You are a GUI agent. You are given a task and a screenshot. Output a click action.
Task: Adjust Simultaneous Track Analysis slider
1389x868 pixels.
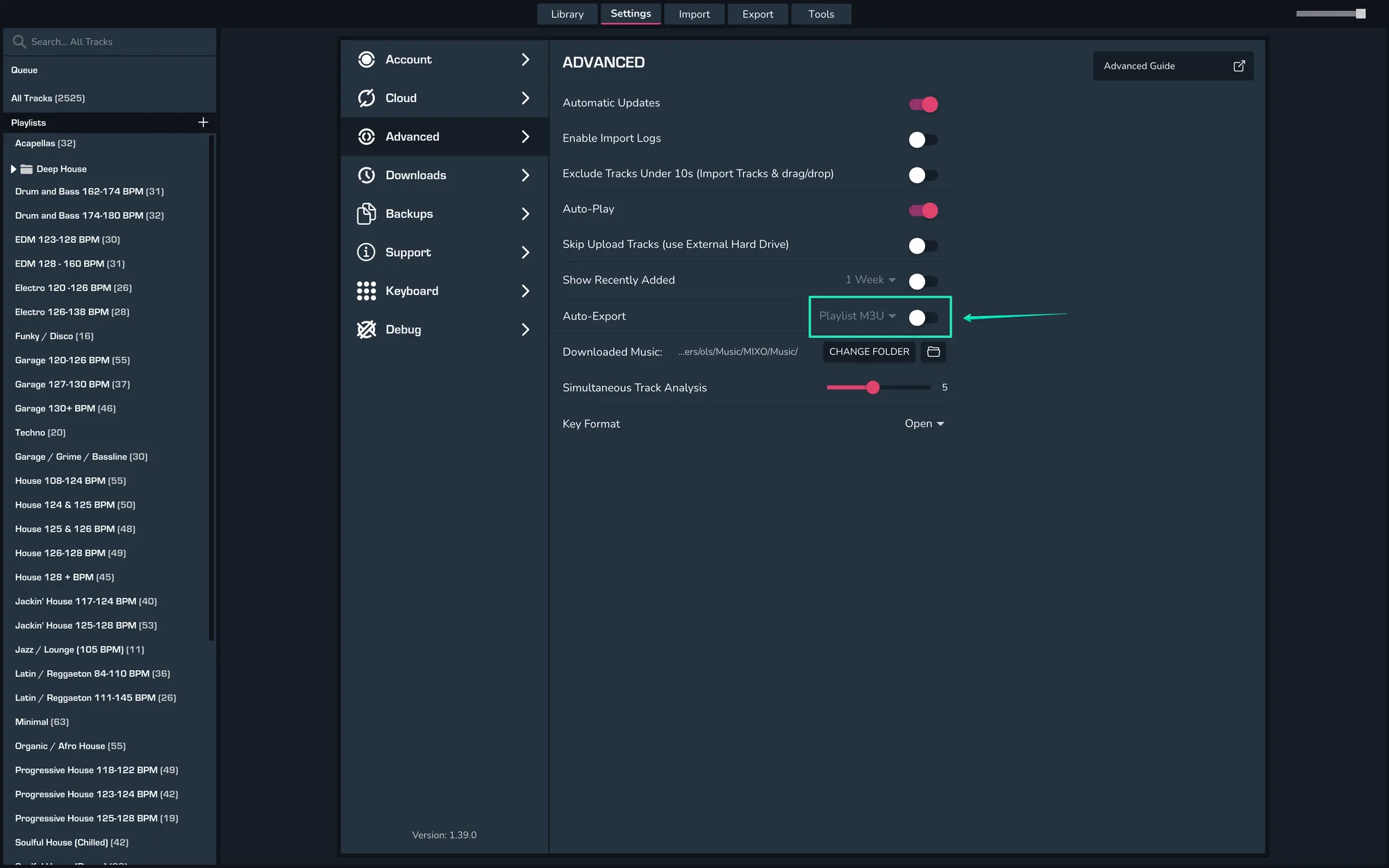pos(873,387)
